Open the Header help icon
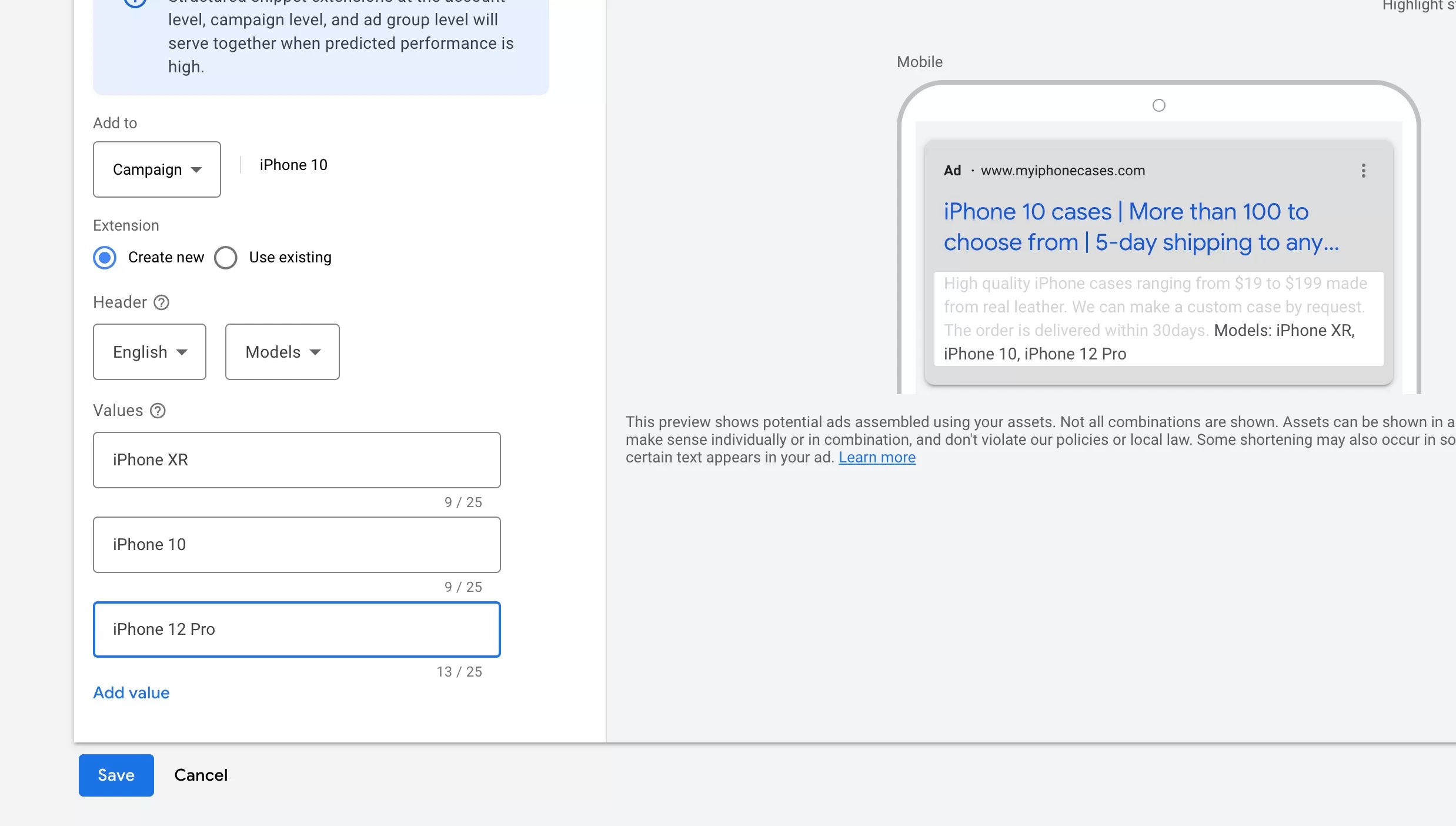 point(161,302)
